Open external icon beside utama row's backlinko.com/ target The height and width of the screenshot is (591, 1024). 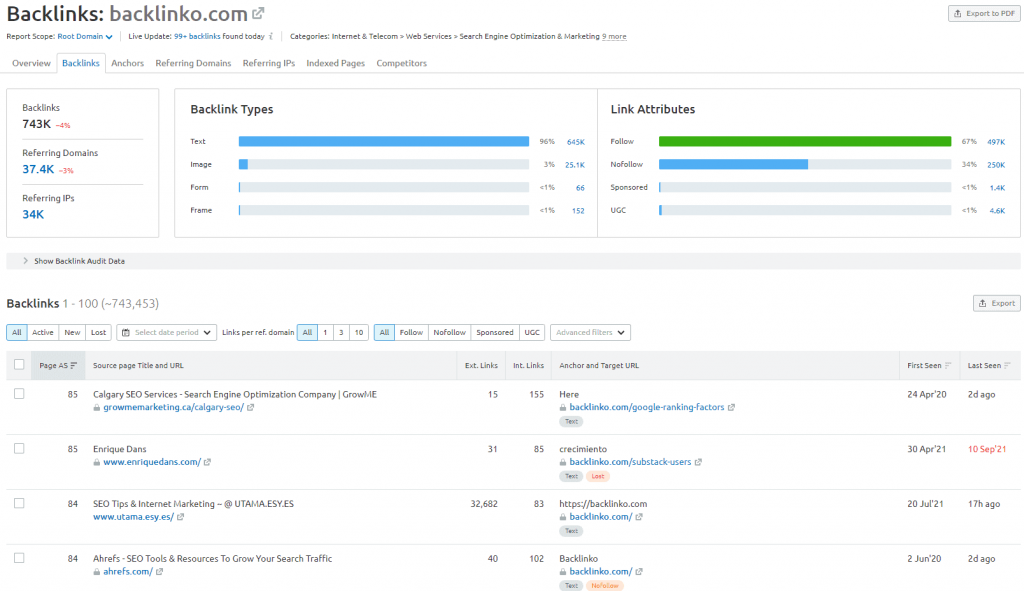pyautogui.click(x=639, y=517)
